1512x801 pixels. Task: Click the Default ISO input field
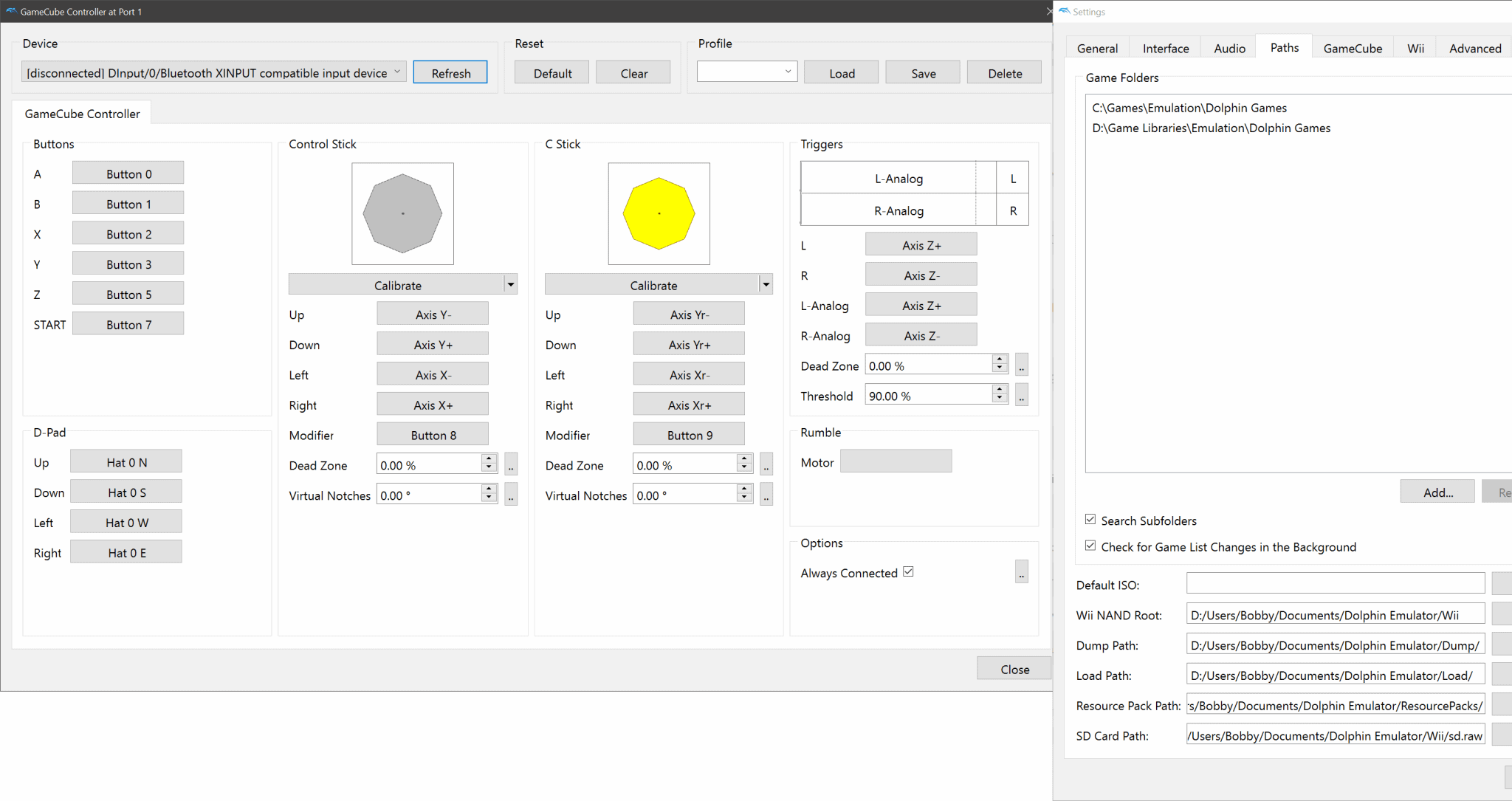tap(1335, 584)
